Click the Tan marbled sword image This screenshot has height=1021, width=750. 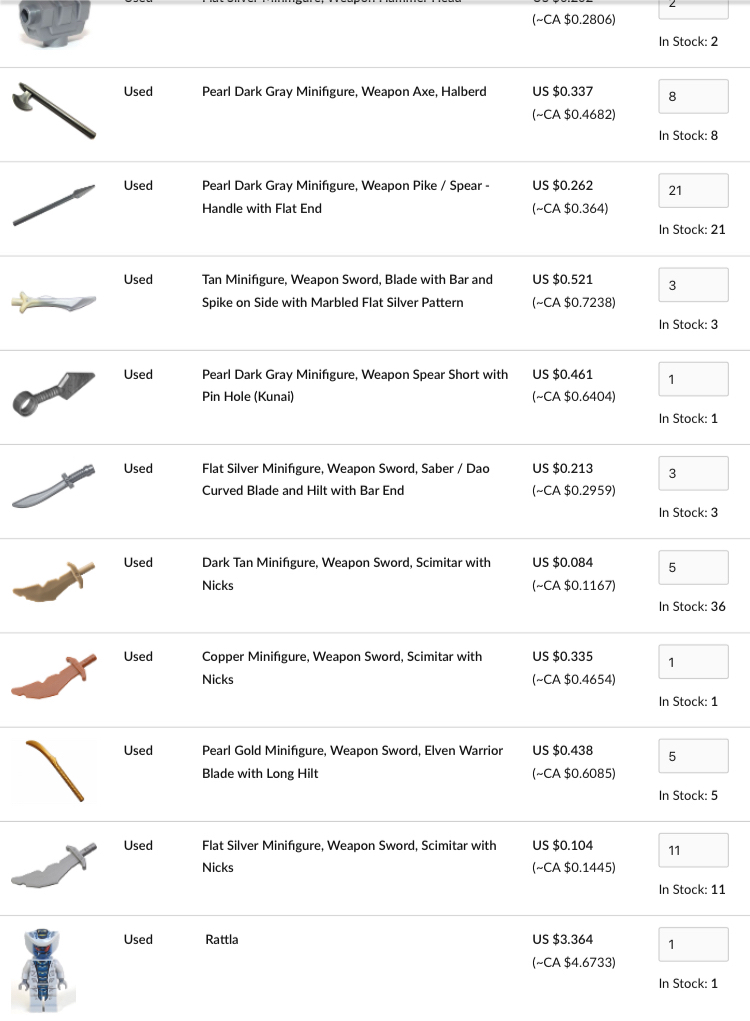click(54, 299)
